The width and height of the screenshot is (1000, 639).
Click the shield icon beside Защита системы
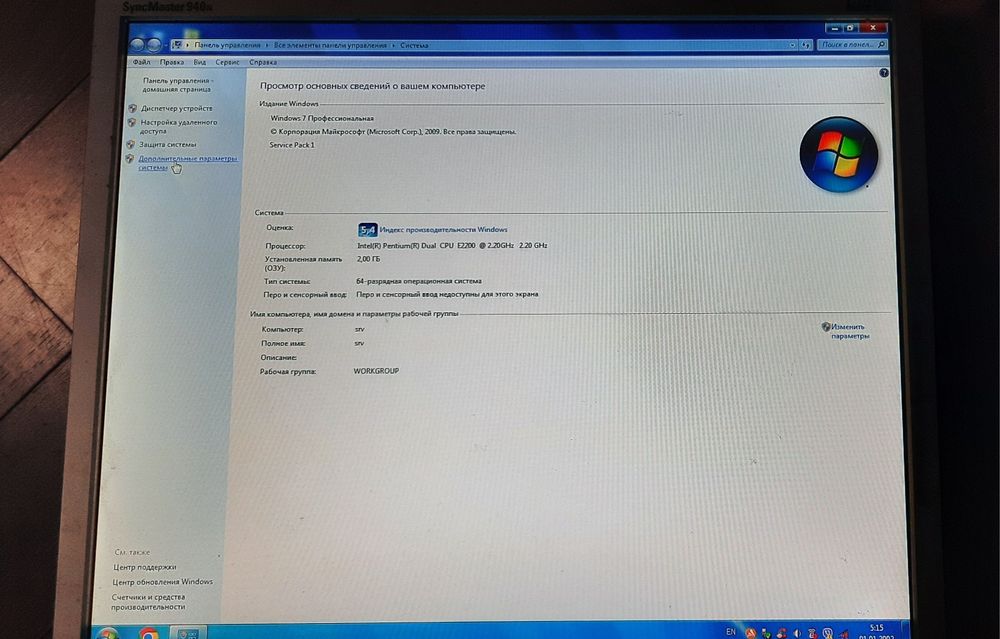131,144
